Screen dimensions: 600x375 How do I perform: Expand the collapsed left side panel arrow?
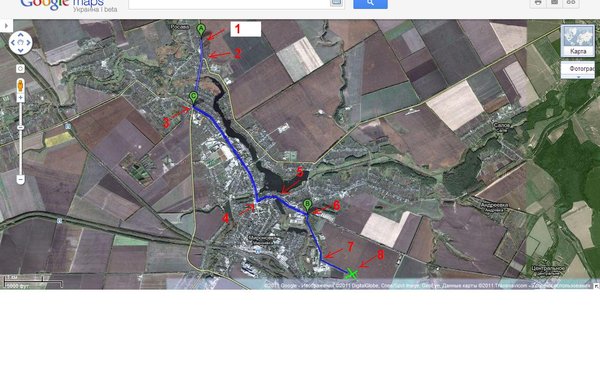pos(6,26)
